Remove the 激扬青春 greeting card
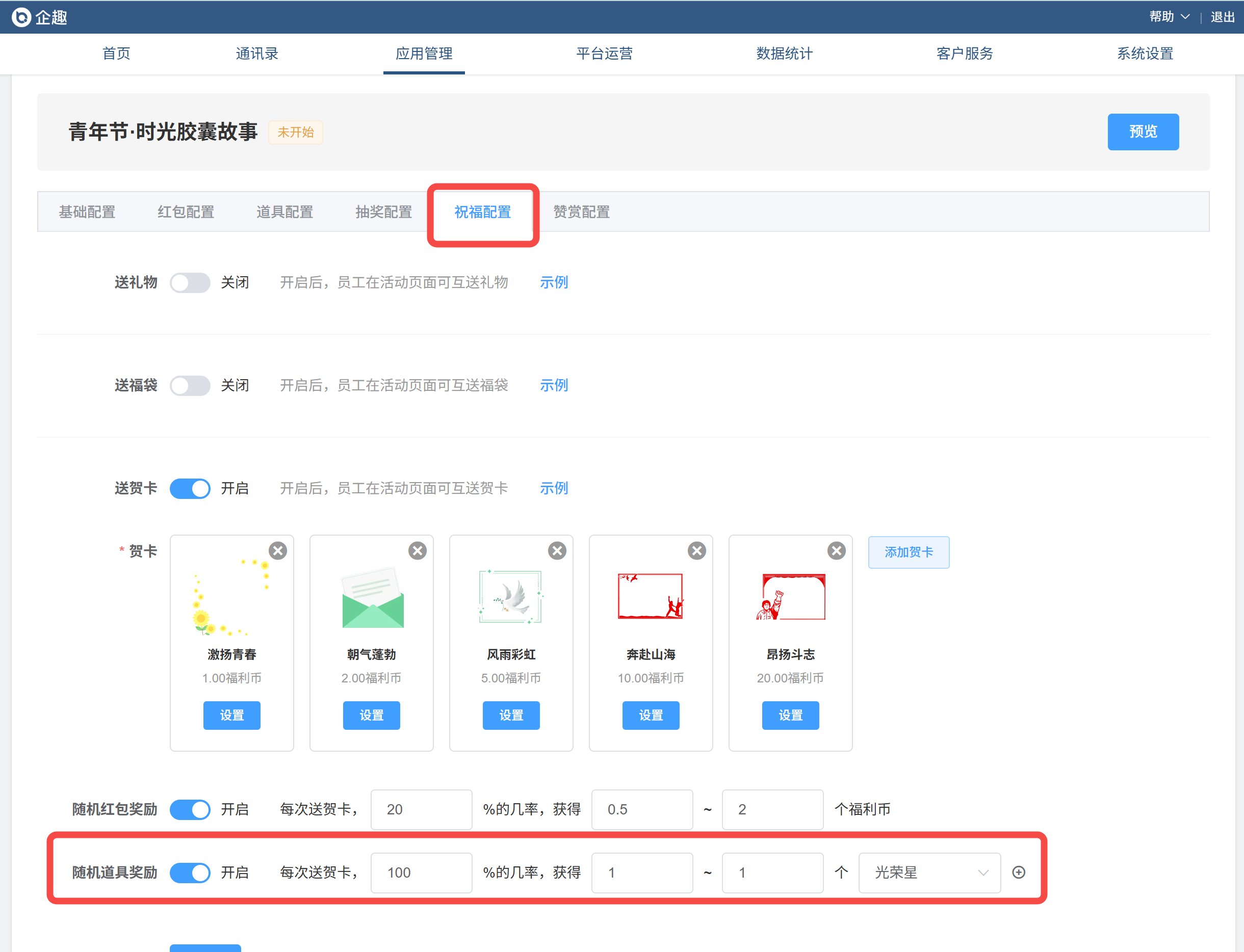1244x952 pixels. [278, 551]
